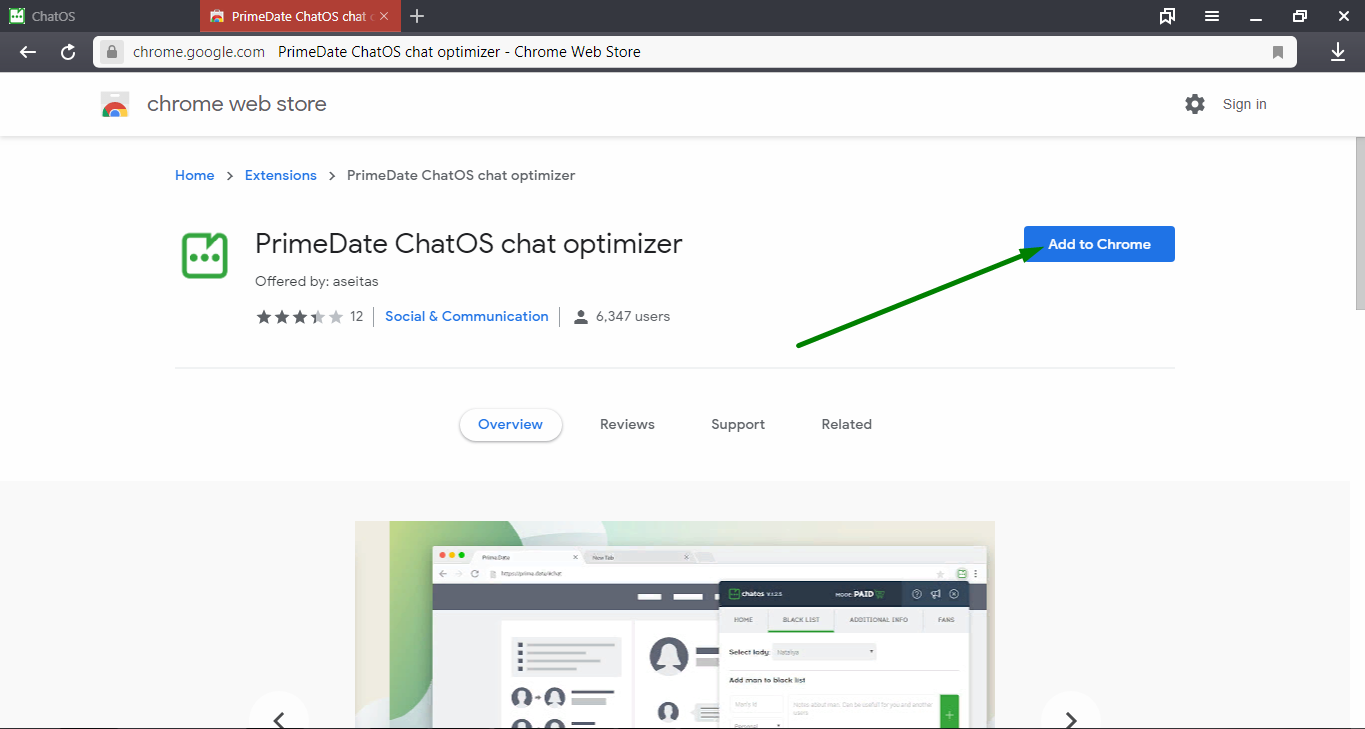Viewport: 1365px width, 729px height.
Task: Click the PrimeDate ChatOS chat optimizer heading
Action: [x=469, y=243]
